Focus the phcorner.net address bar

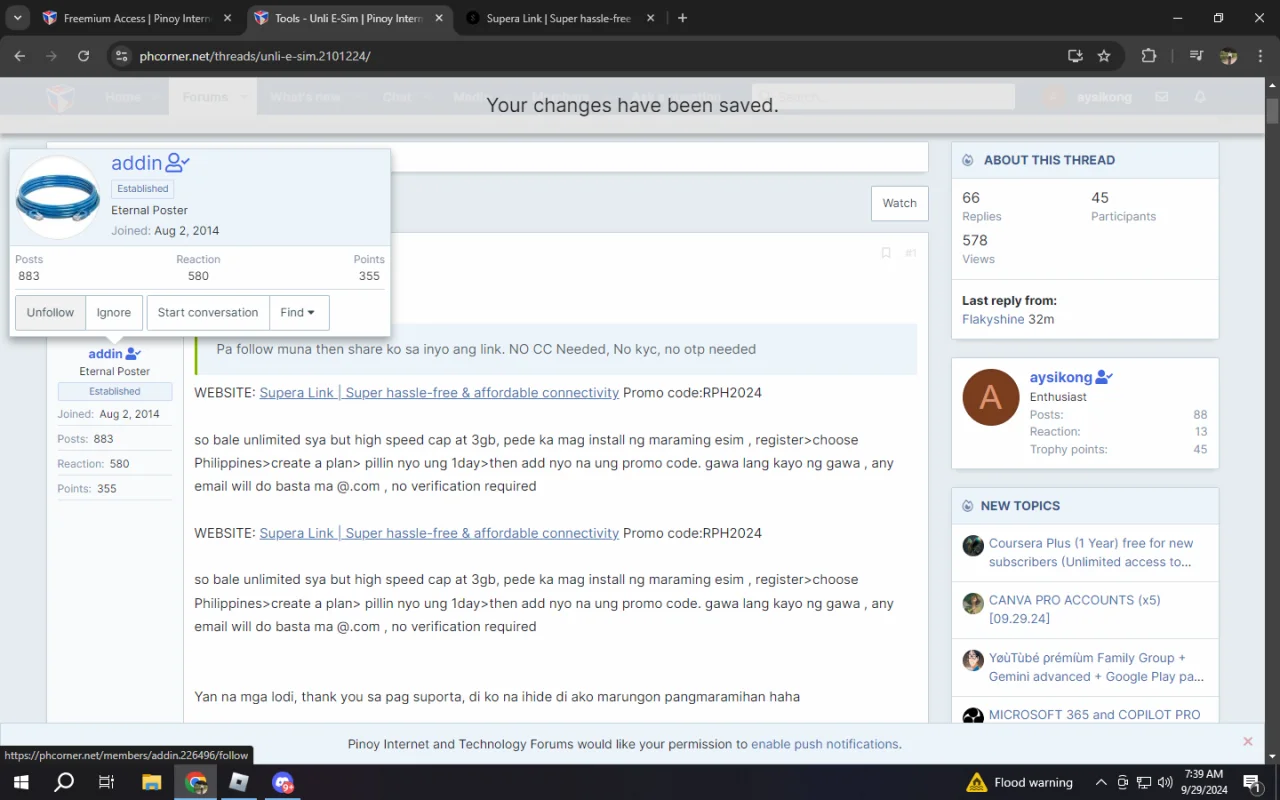tap(600, 56)
